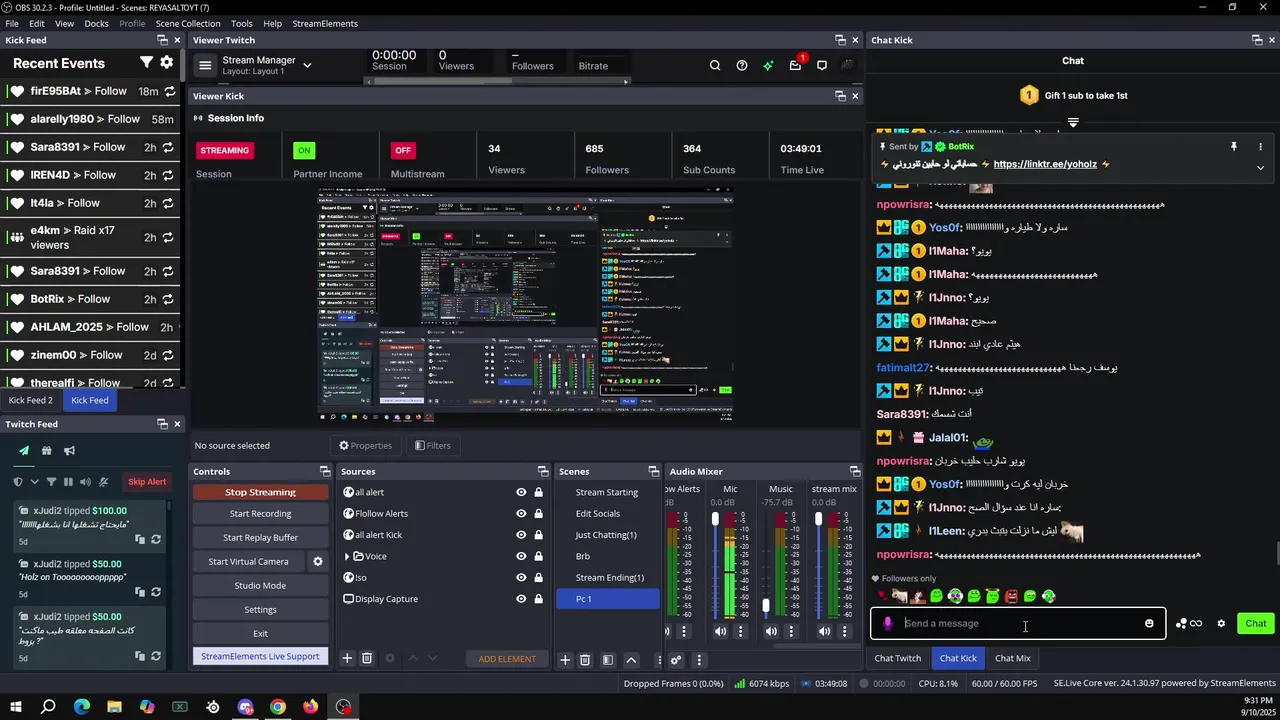Open Stream Manager hamburger menu in Viewer Twitch
Screen dimensions: 1280x720
point(205,65)
